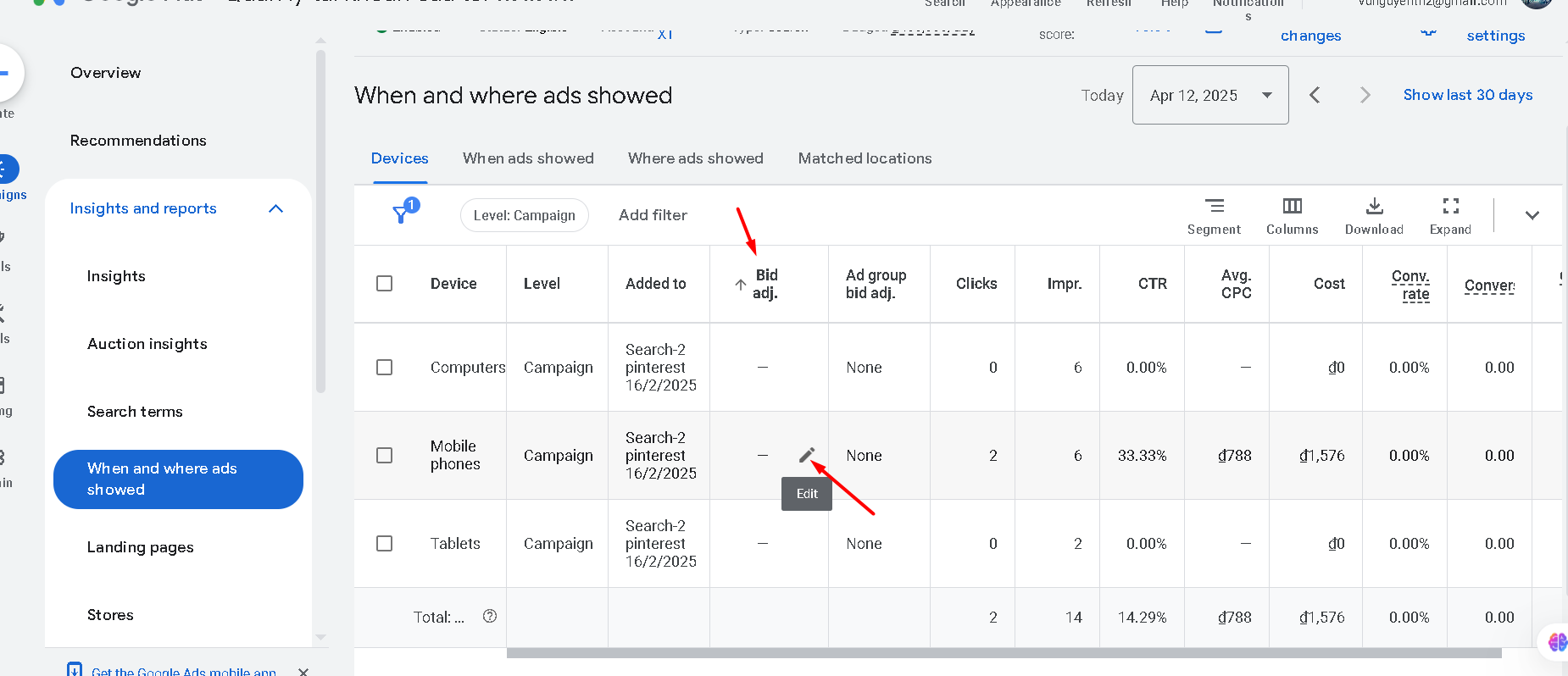Open the Columns selector
This screenshot has height=676, width=1568.
tap(1292, 216)
